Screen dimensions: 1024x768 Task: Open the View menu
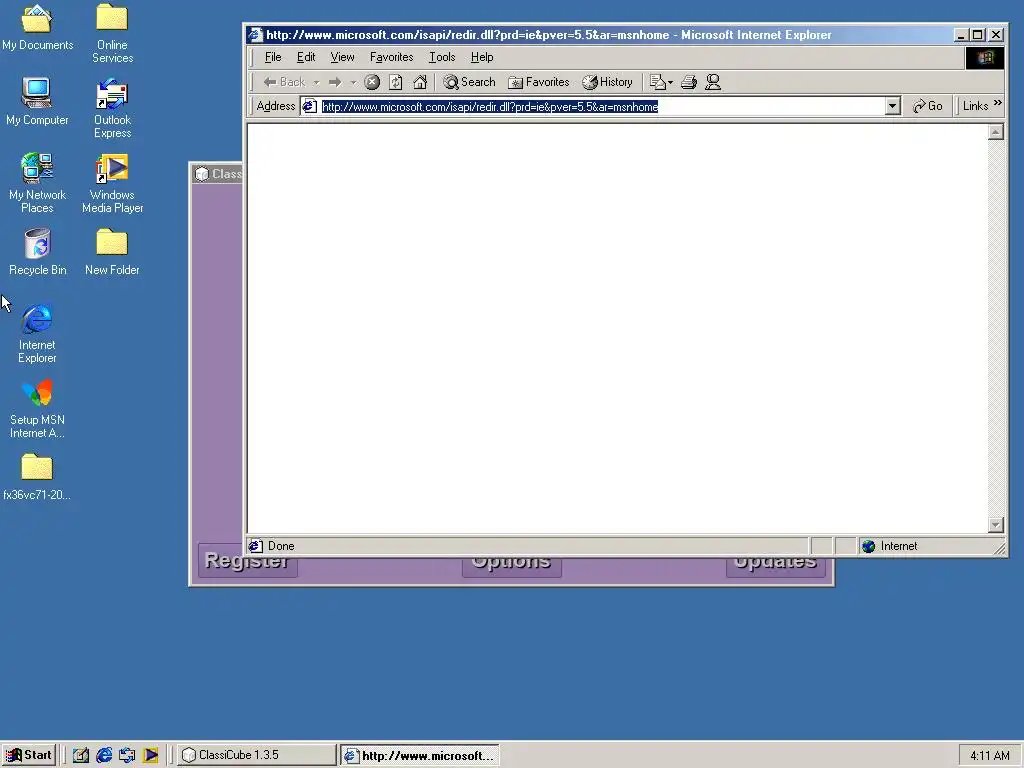[x=342, y=57]
